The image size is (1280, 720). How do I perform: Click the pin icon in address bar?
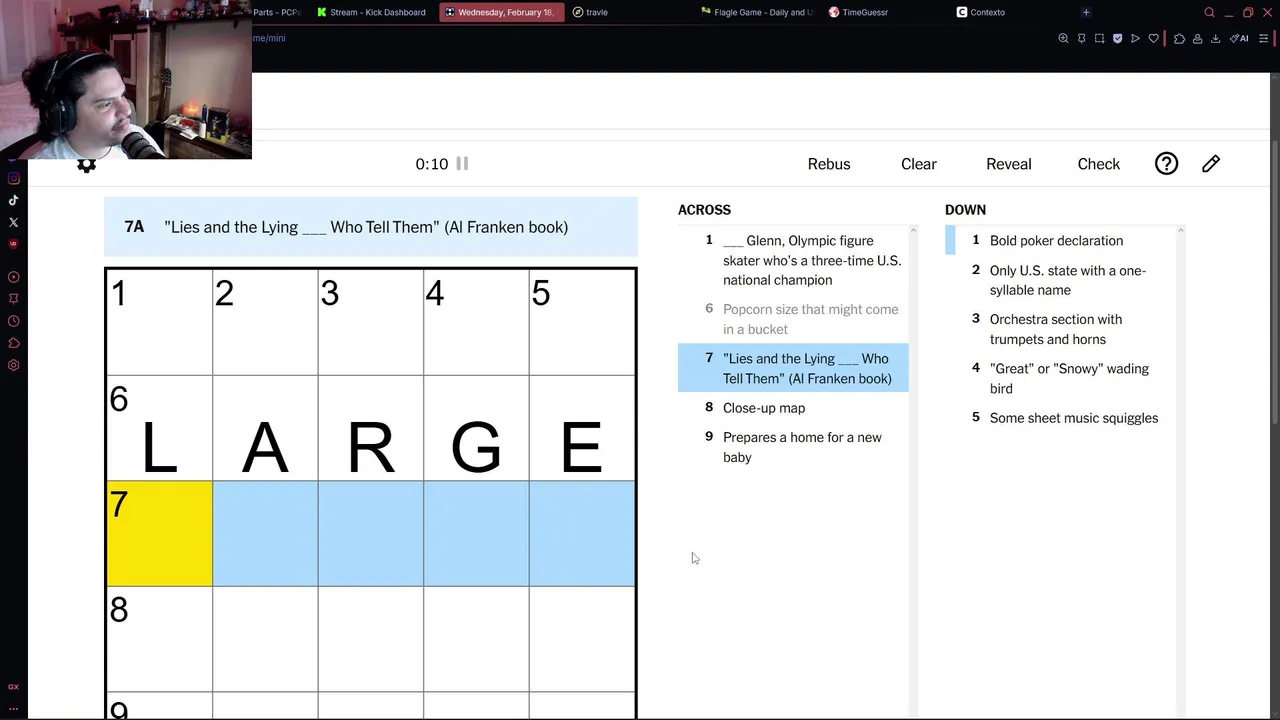click(x=1081, y=38)
